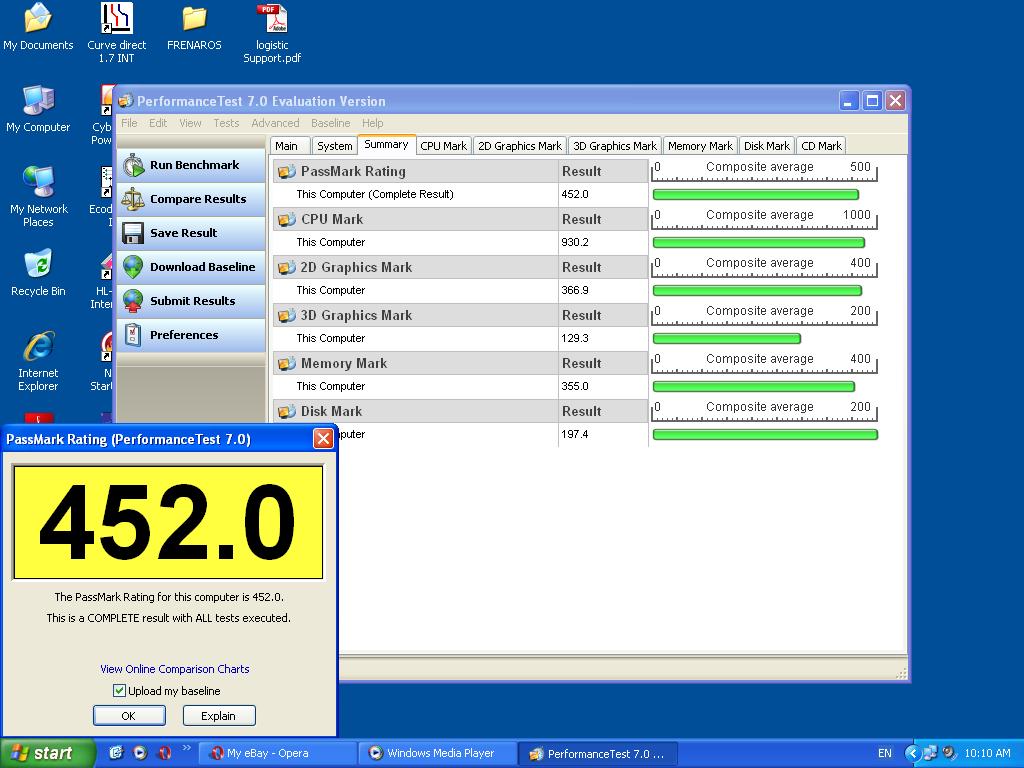Image resolution: width=1024 pixels, height=768 pixels.
Task: Open the File menu
Action: (x=129, y=123)
